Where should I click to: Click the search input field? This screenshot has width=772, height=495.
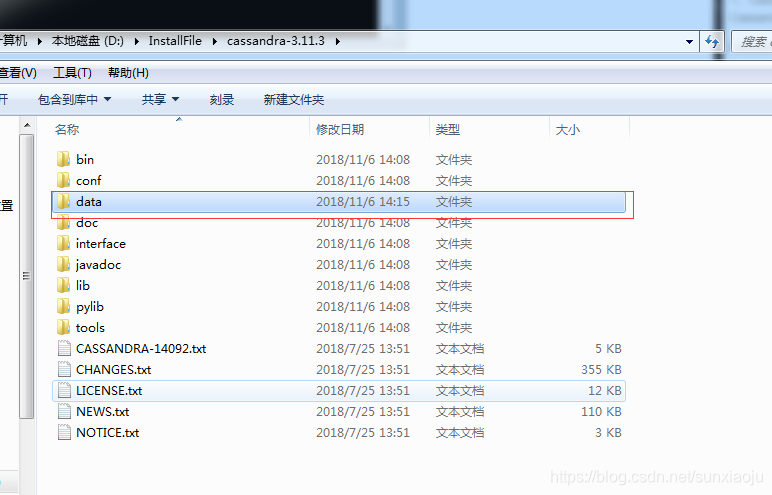click(752, 42)
